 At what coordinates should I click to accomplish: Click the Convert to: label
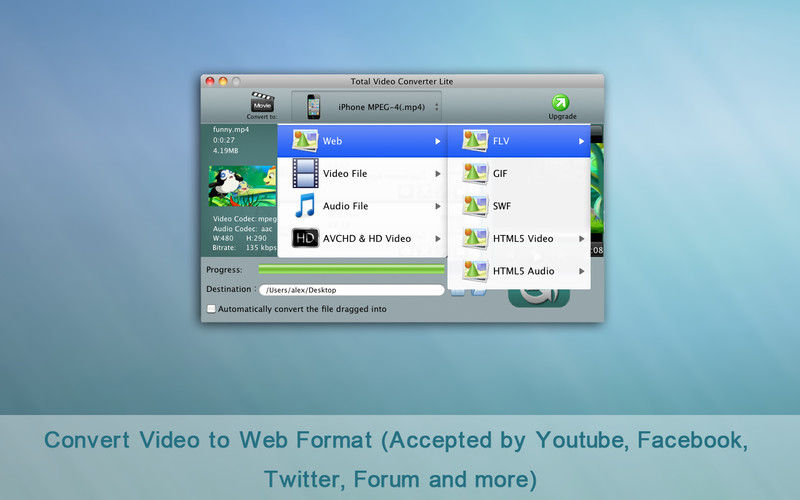coord(262,117)
